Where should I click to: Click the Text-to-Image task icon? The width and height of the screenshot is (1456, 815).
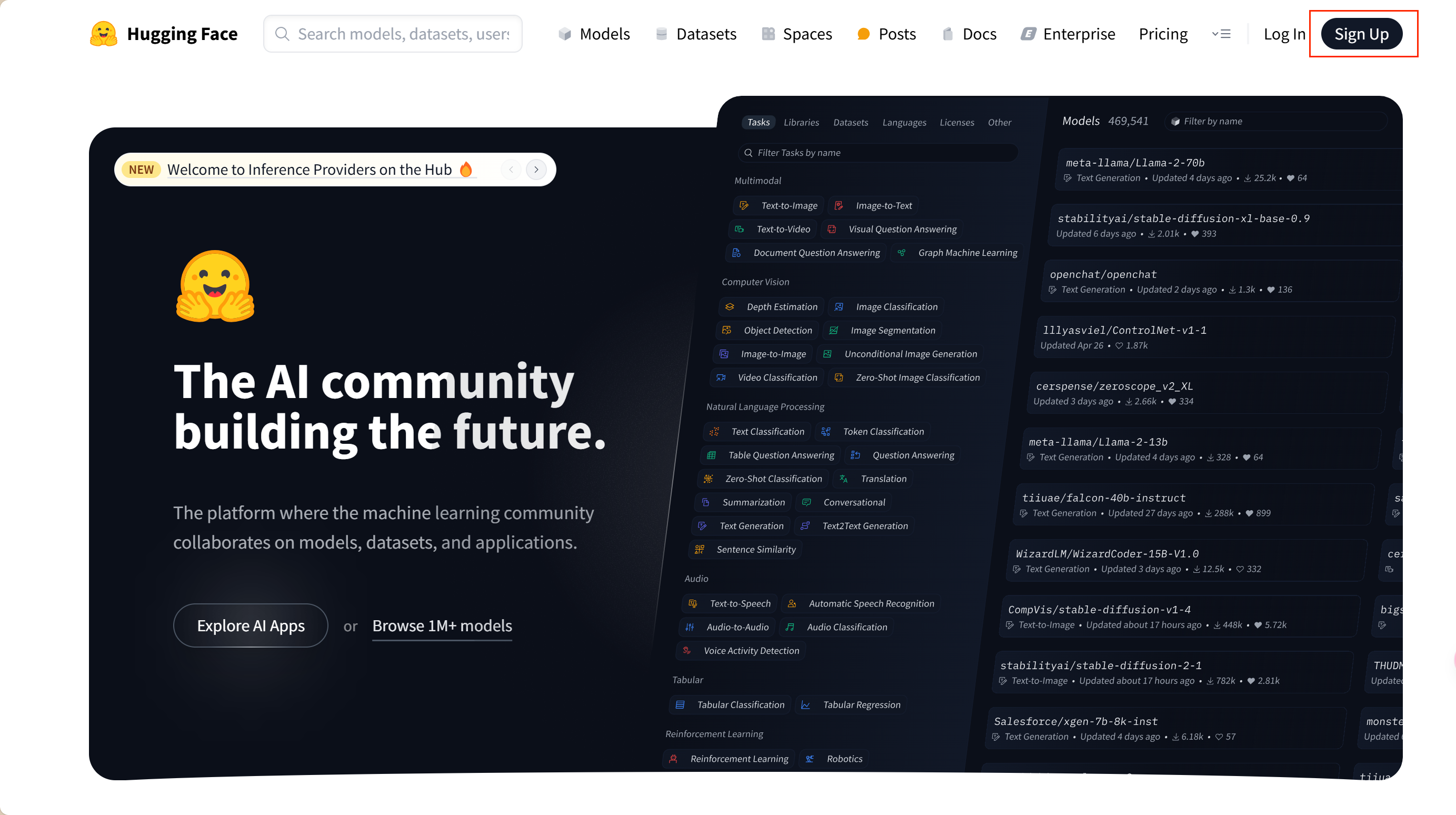click(x=744, y=206)
